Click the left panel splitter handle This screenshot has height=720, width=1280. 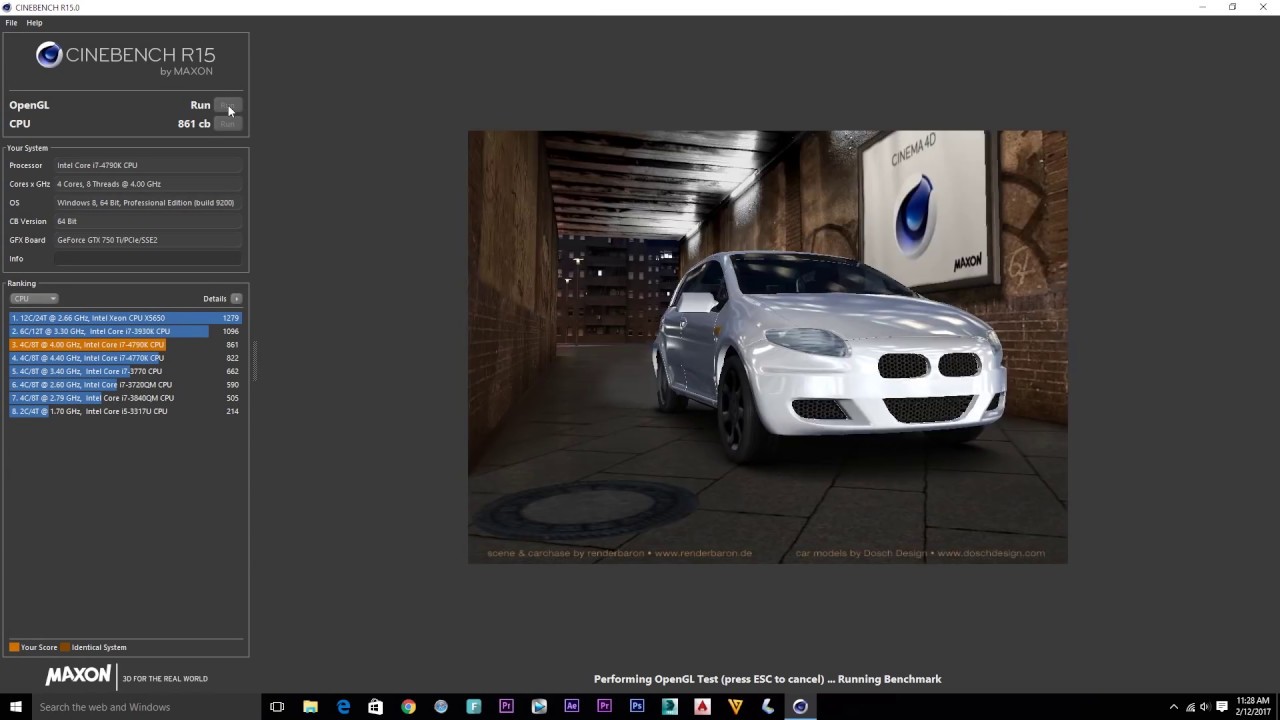(254, 360)
